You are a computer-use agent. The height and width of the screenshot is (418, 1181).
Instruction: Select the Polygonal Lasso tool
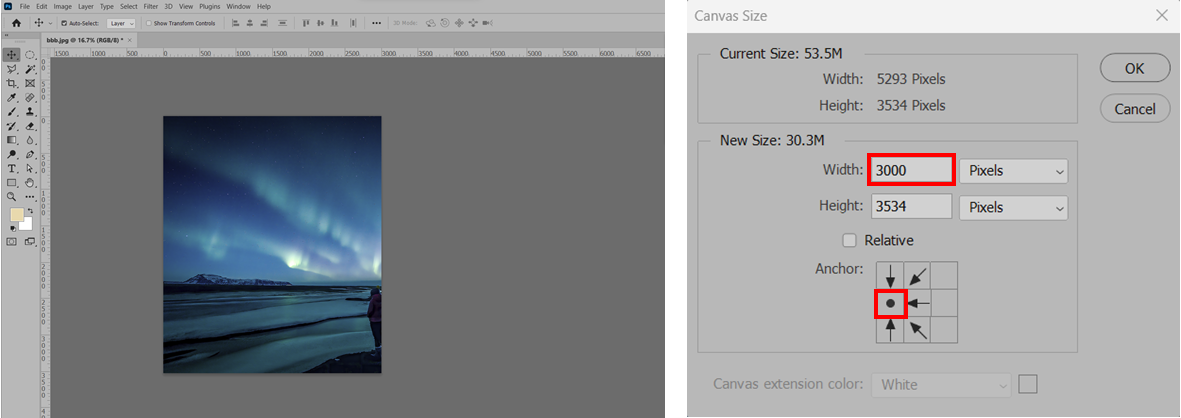(11, 69)
